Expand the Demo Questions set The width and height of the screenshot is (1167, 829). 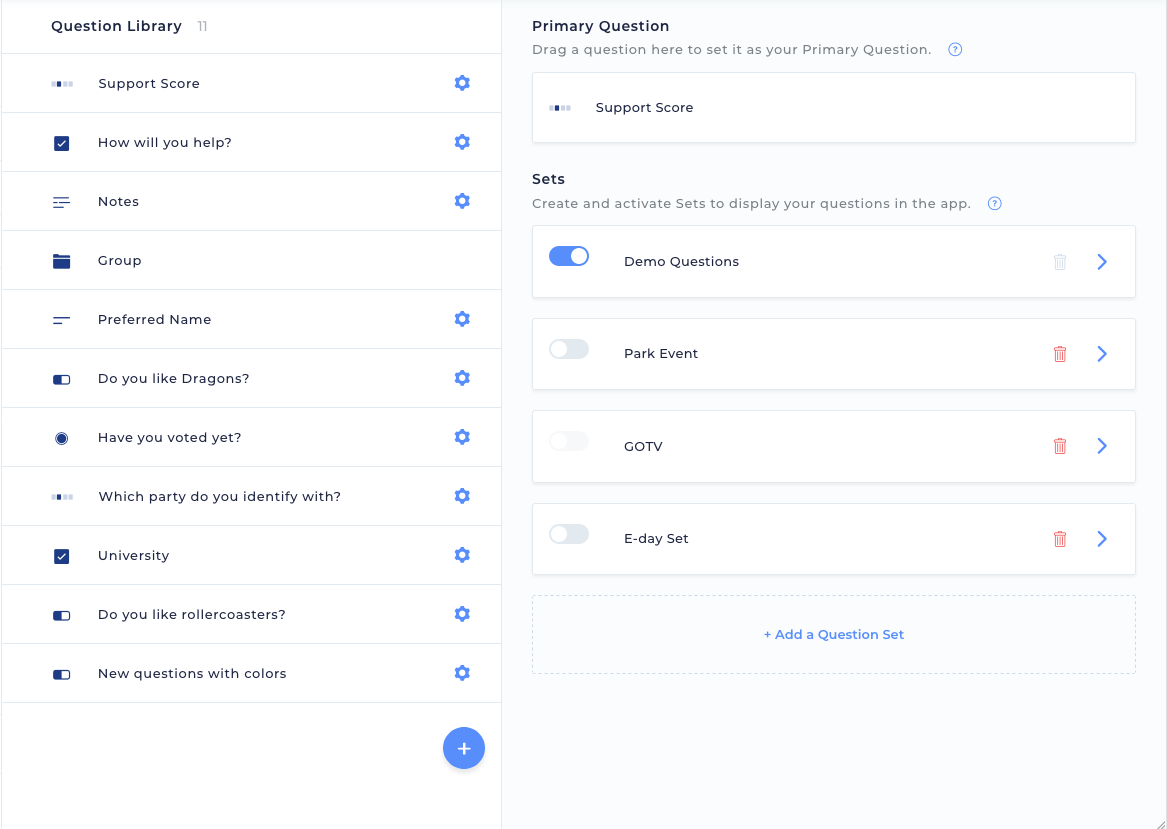[x=1102, y=261]
